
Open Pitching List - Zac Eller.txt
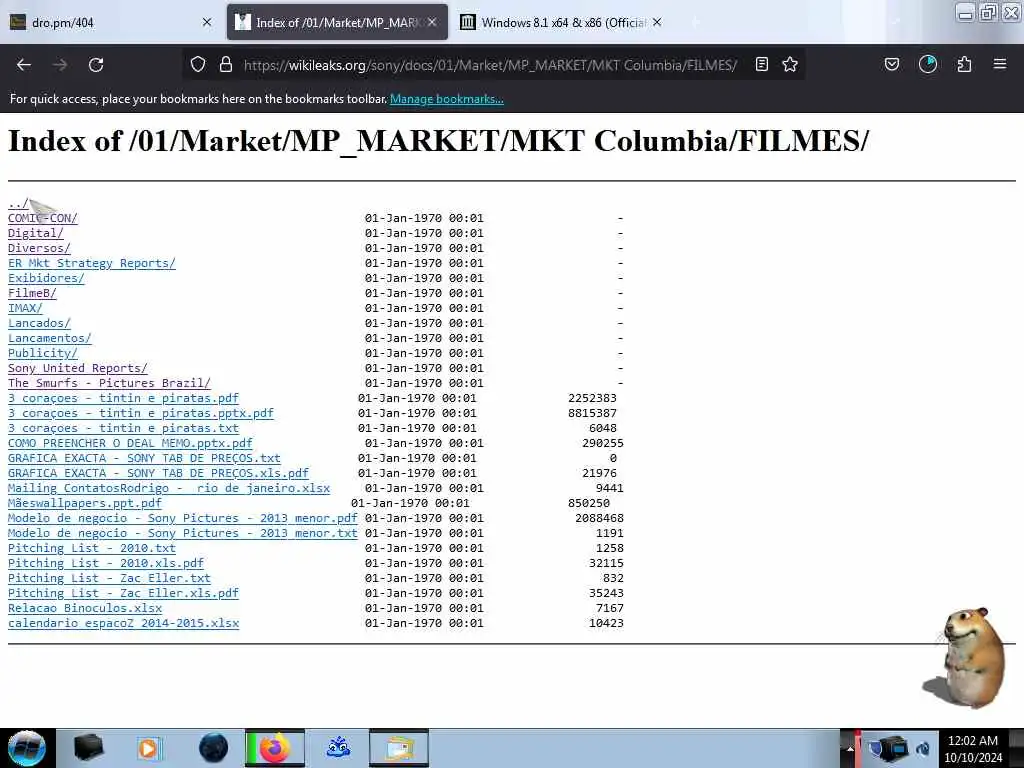(109, 579)
